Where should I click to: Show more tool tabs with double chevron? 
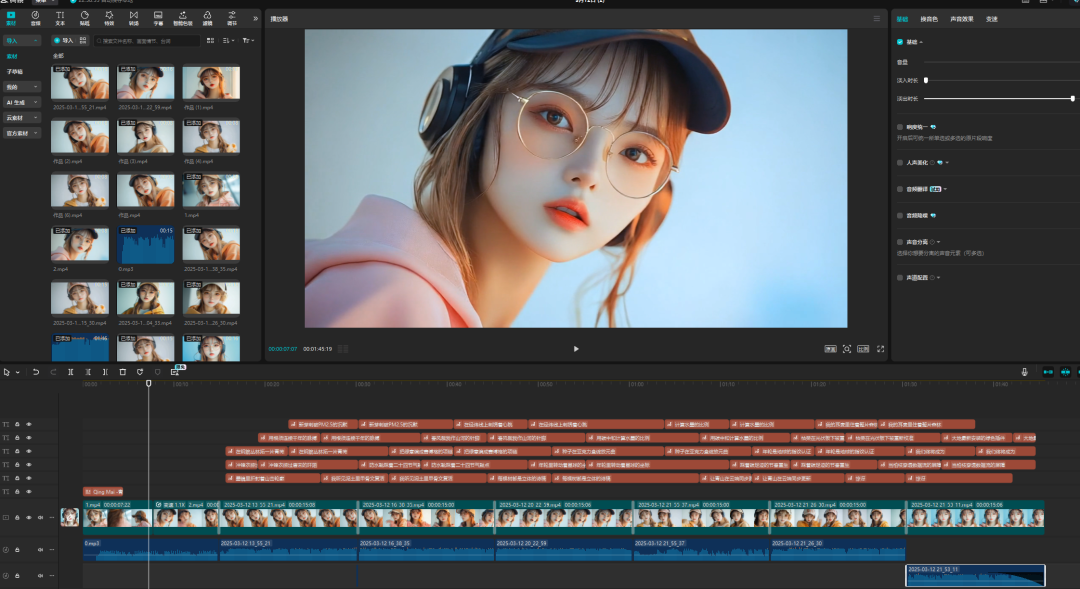[x=256, y=19]
